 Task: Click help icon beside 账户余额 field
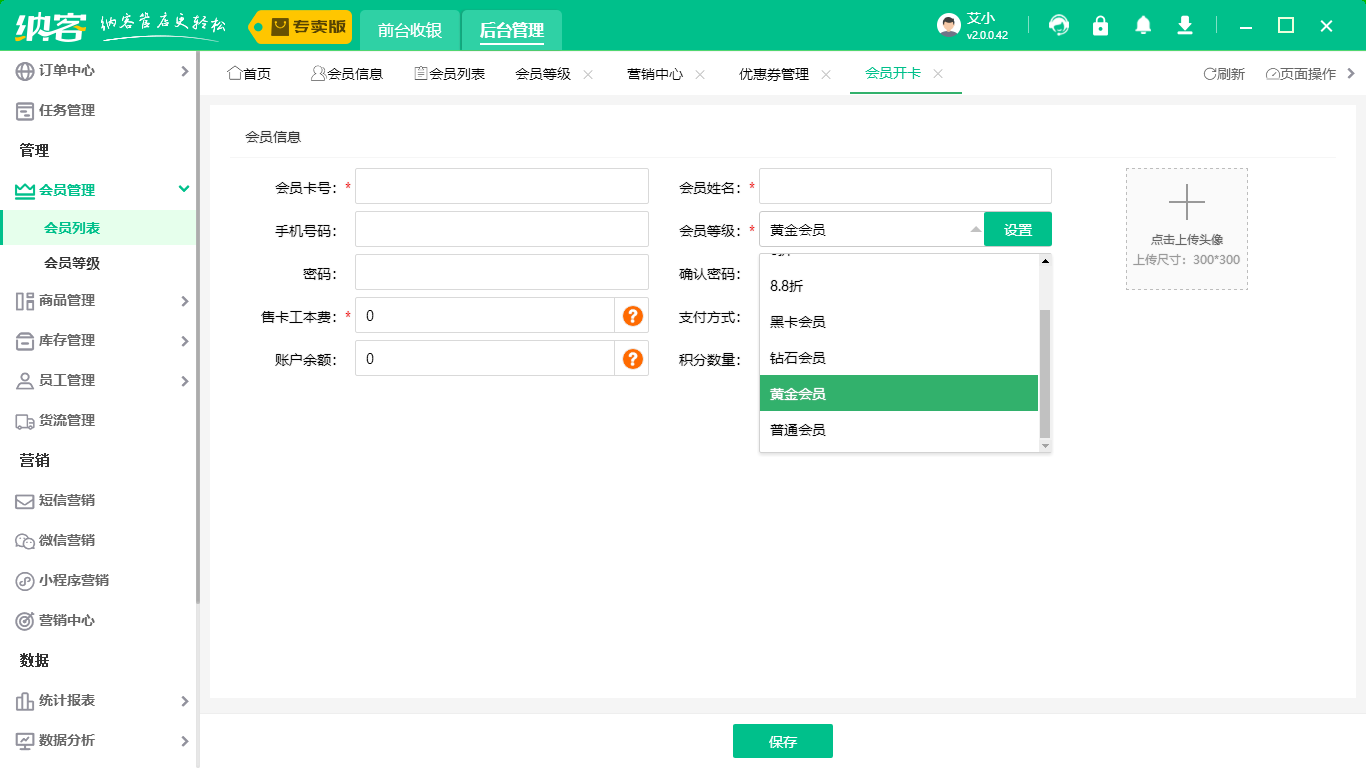tap(632, 359)
